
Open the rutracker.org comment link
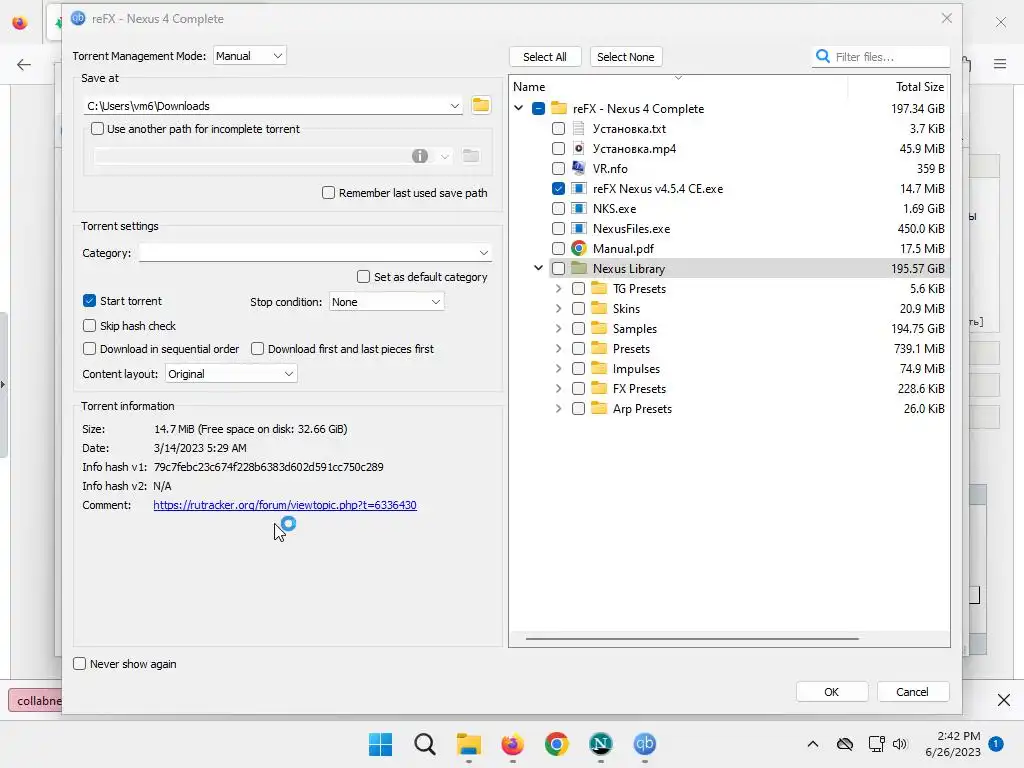tap(285, 505)
